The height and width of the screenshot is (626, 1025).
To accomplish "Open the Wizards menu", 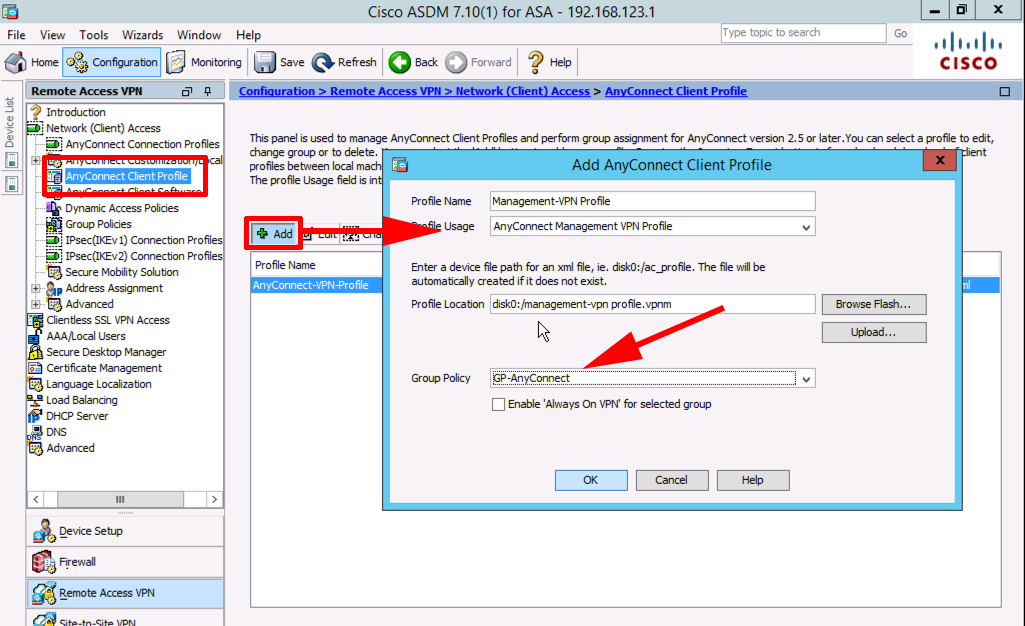I will (143, 35).
